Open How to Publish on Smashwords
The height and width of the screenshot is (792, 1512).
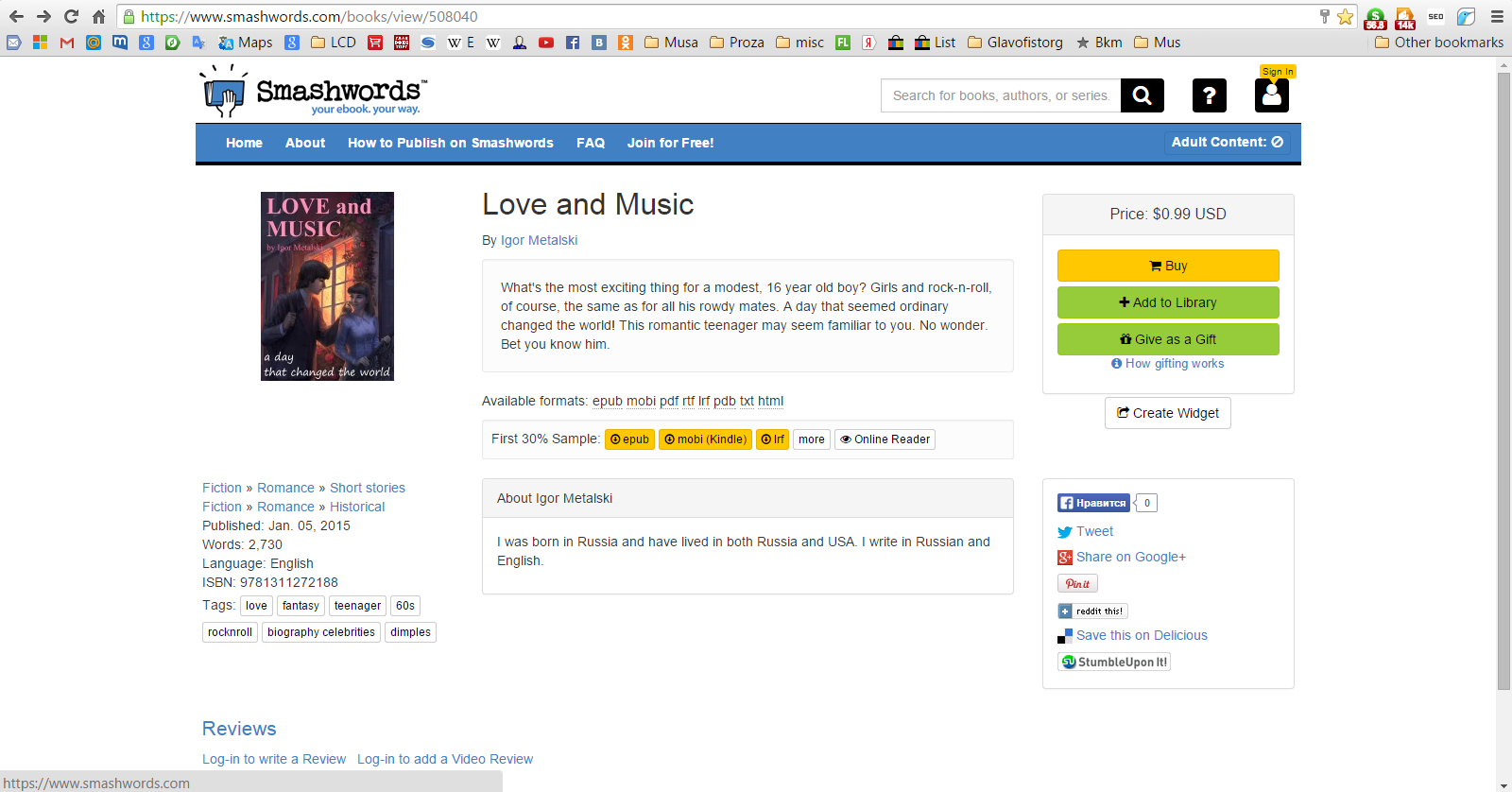(x=451, y=143)
